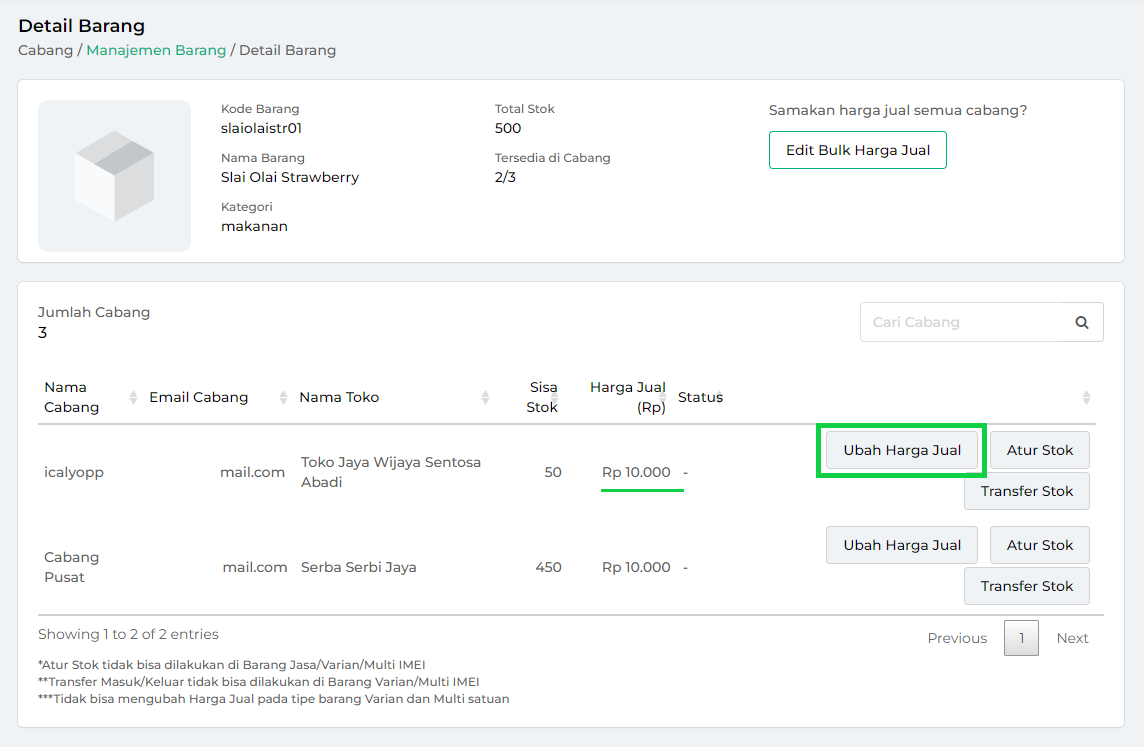The image size is (1144, 747).
Task: Click the Edit Bulk Harga Jual button
Action: point(857,150)
